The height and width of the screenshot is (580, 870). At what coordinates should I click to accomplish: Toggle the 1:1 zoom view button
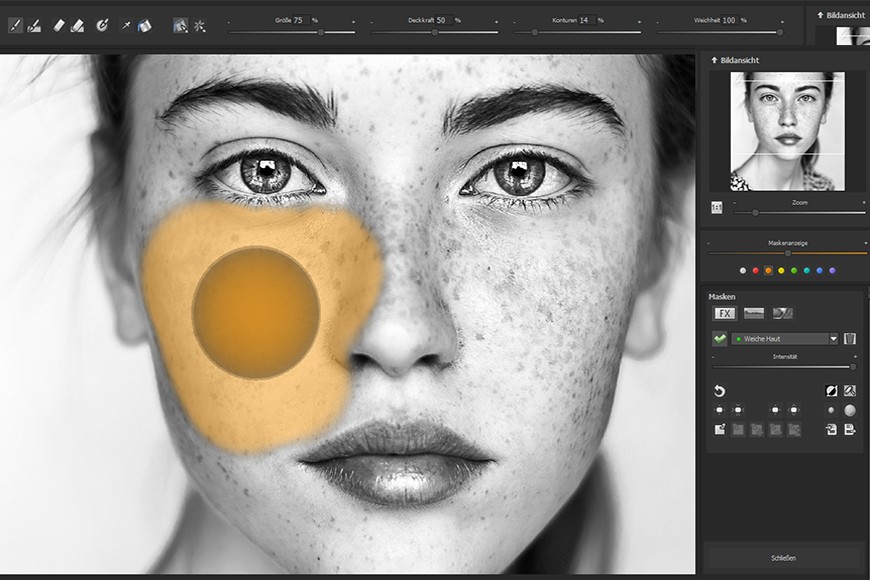716,208
